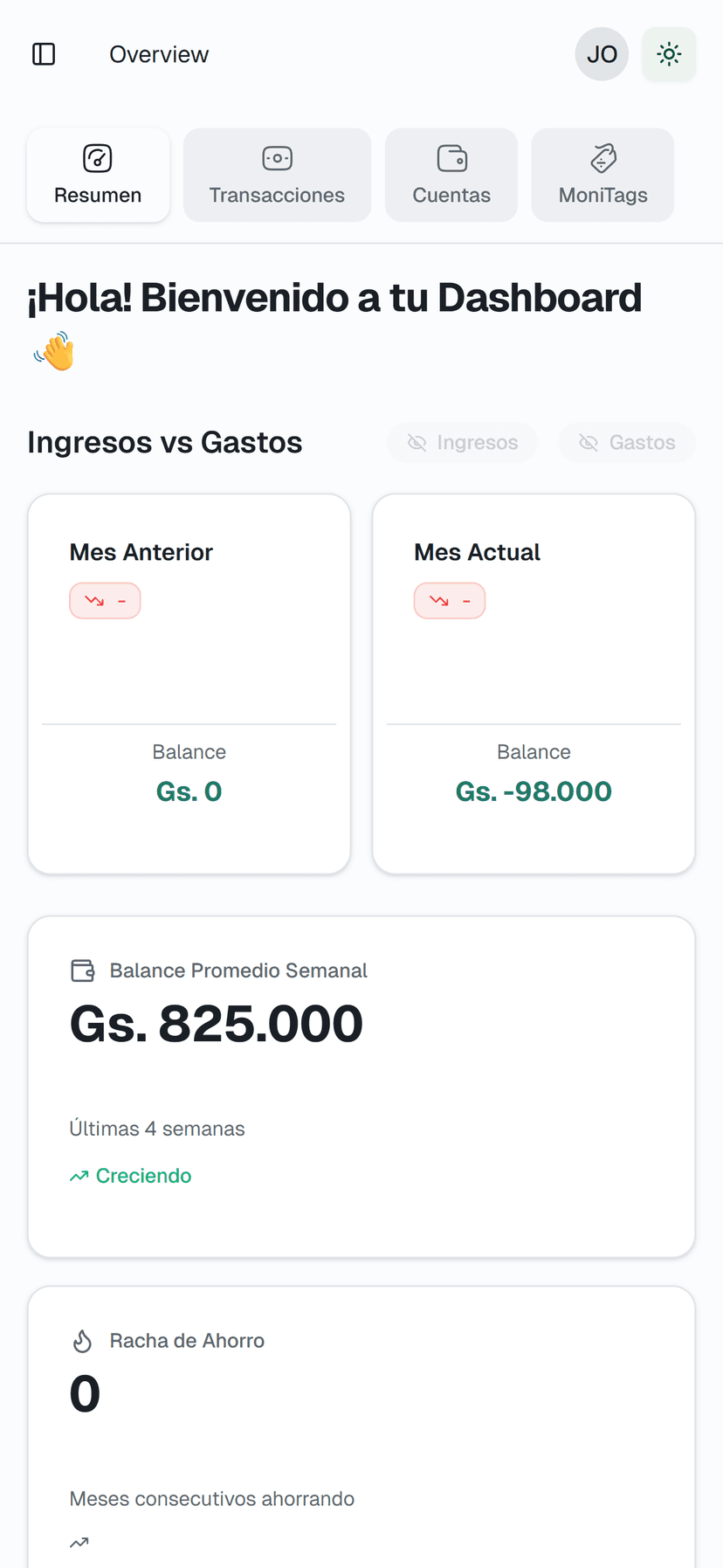Click wallet icon beside Balance Promedio Semanal
Image resolution: width=723 pixels, height=1568 pixels.
[83, 971]
